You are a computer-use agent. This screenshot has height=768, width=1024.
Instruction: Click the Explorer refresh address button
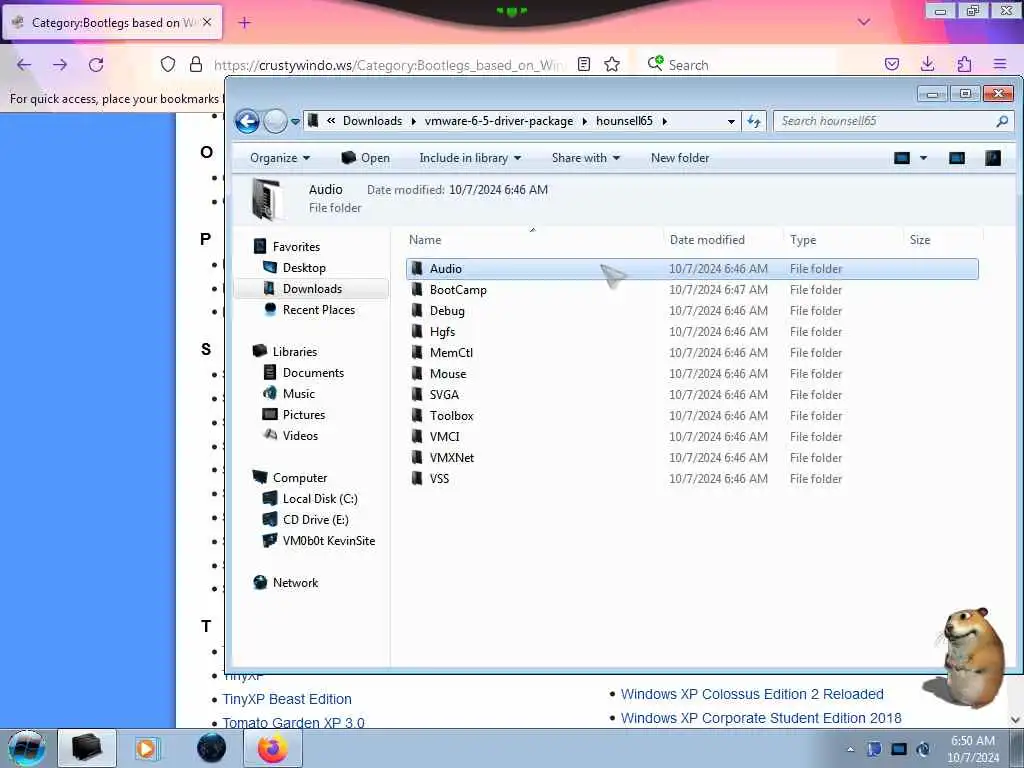(x=754, y=121)
